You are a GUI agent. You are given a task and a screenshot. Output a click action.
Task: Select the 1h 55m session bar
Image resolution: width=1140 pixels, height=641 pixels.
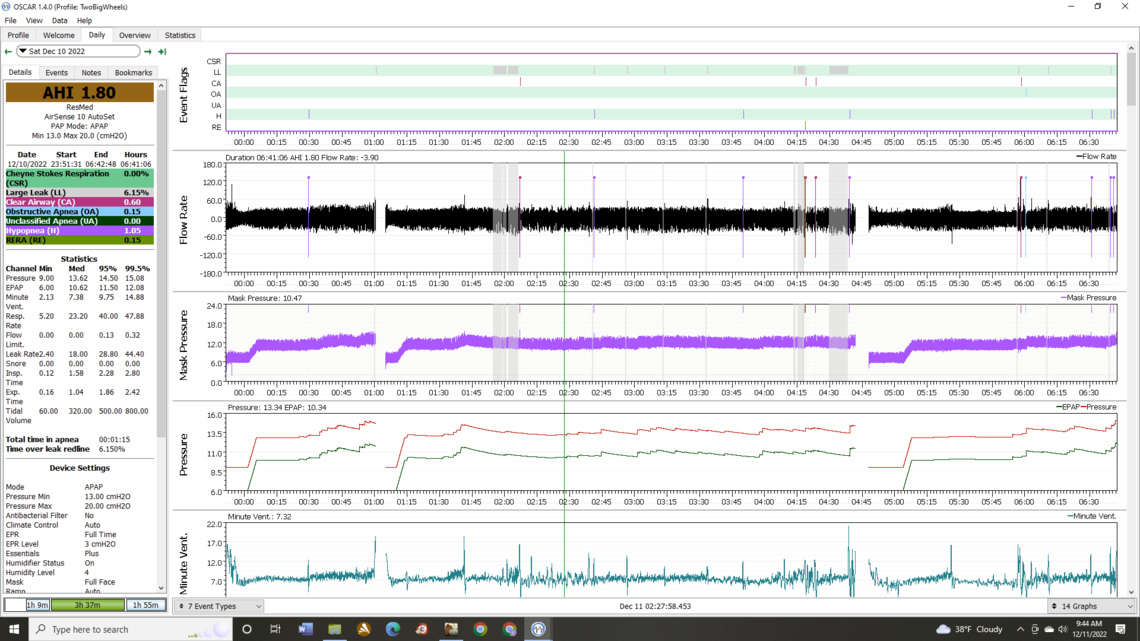pyautogui.click(x=145, y=605)
